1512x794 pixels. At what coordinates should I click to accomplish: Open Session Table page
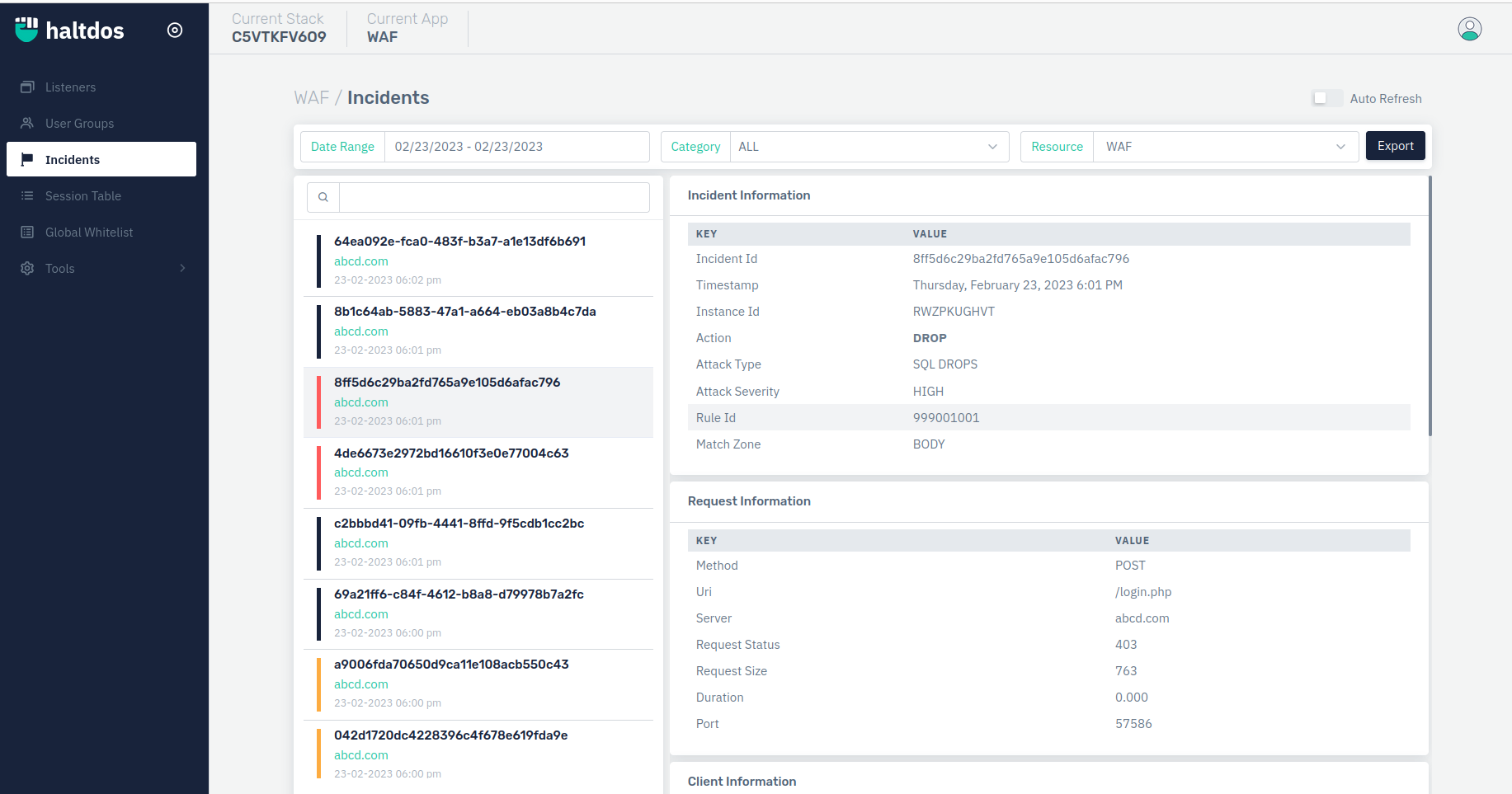[x=101, y=195]
